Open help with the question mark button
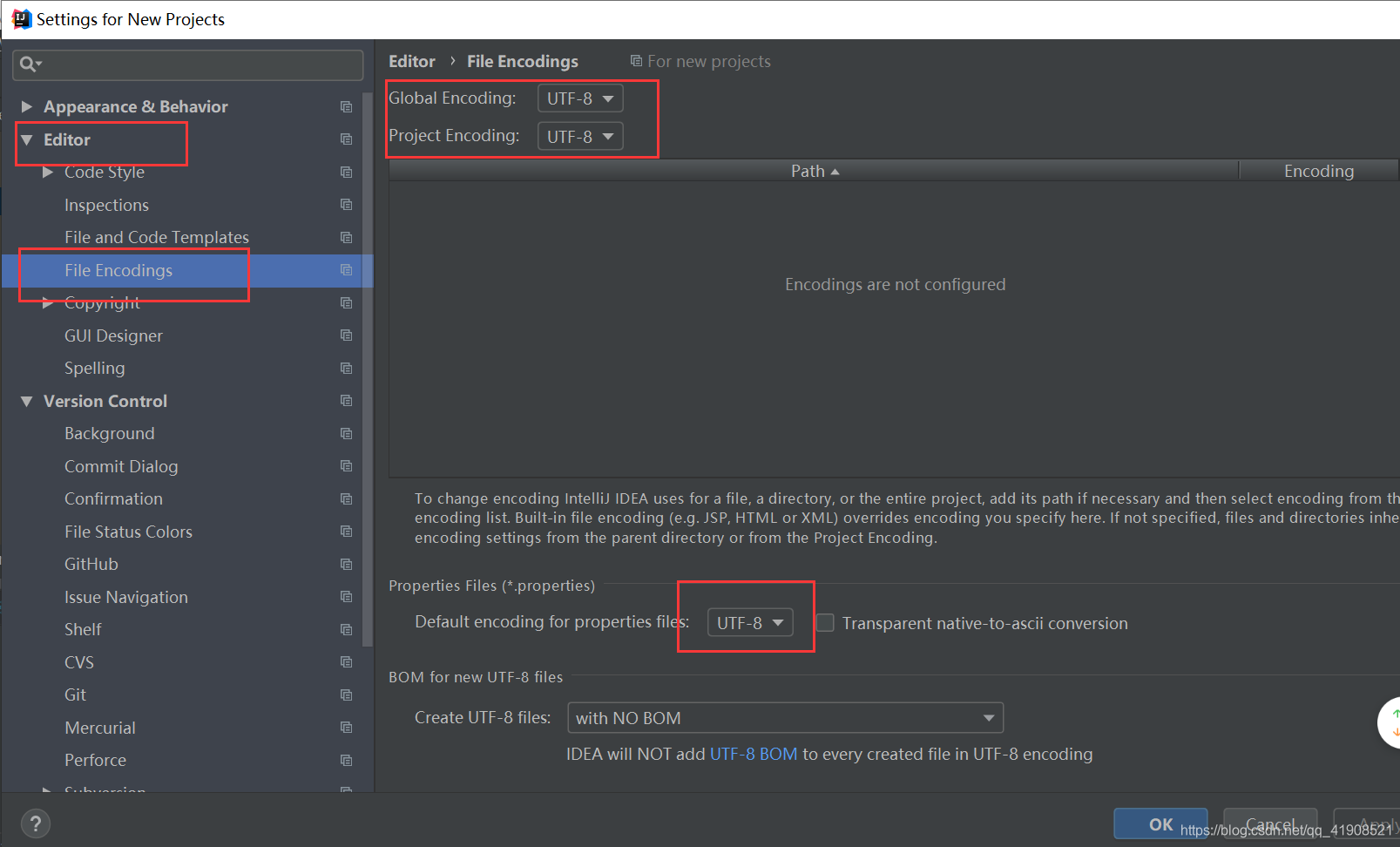This screenshot has height=847, width=1400. pyautogui.click(x=36, y=823)
